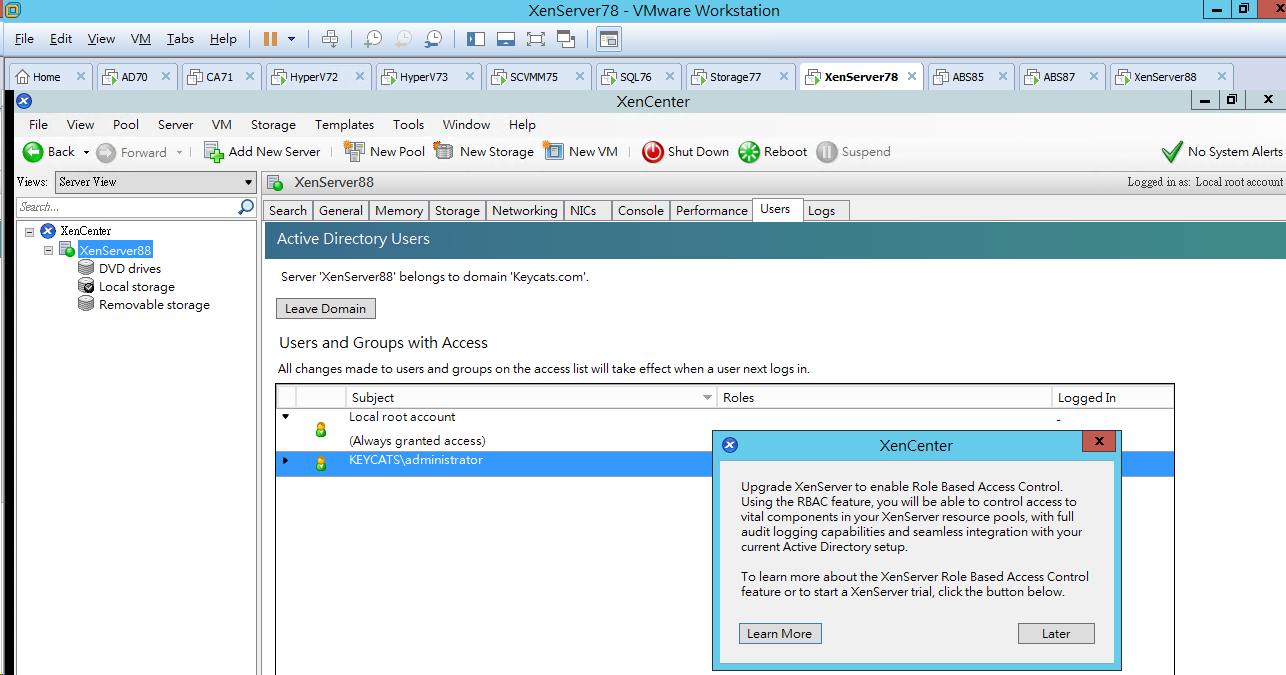Select Removable storage in the tree
This screenshot has width=1286, height=675.
pos(154,305)
